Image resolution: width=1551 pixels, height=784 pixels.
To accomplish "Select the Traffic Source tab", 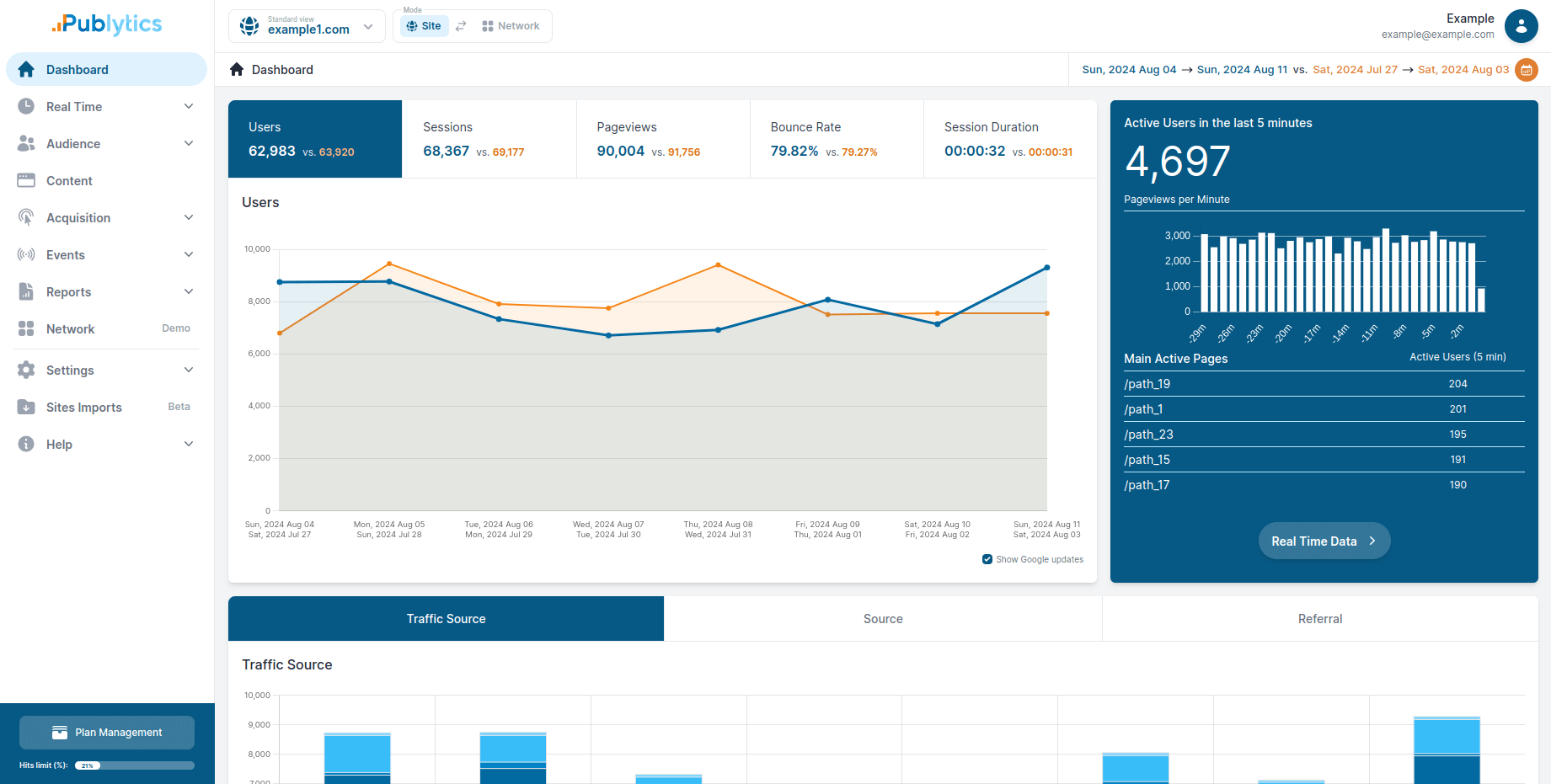I will tap(446, 619).
